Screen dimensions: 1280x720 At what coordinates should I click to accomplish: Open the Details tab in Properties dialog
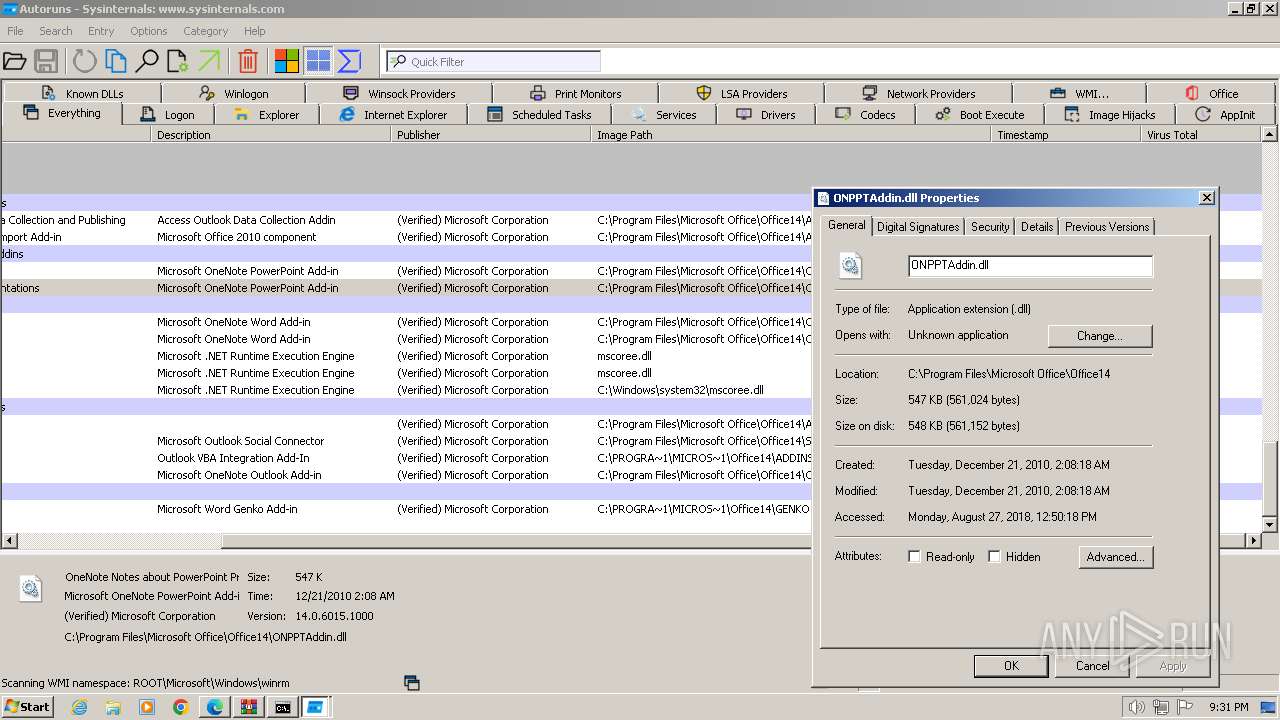1037,227
